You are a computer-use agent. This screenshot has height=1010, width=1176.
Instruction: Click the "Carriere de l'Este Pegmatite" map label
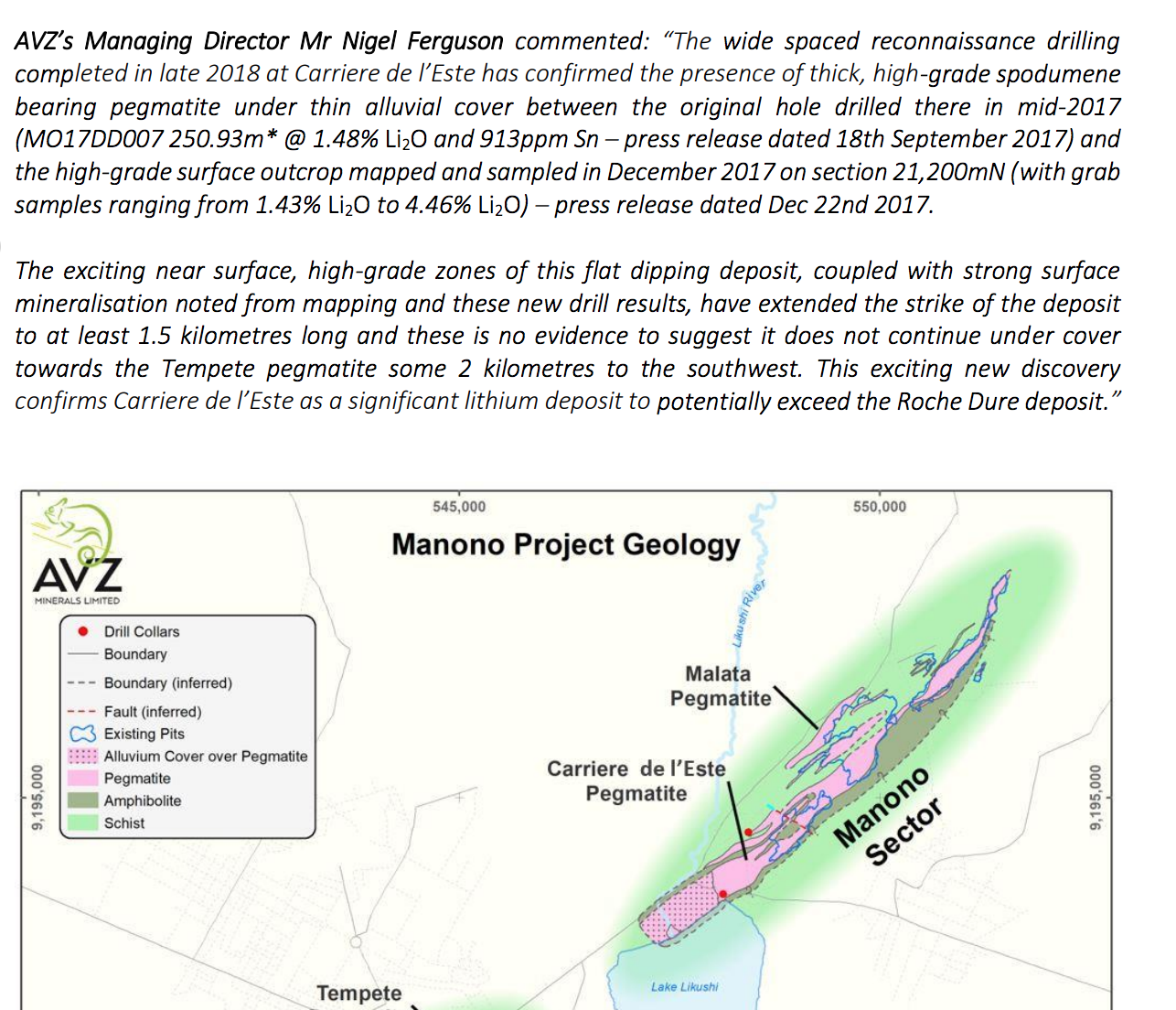tap(636, 780)
